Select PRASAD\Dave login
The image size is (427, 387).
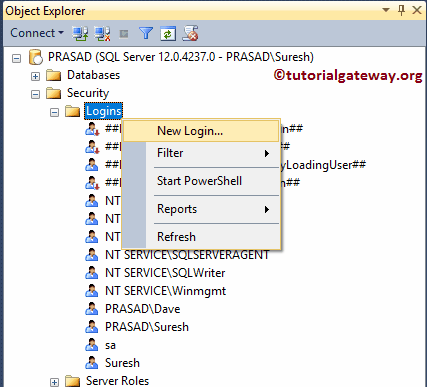[143, 309]
